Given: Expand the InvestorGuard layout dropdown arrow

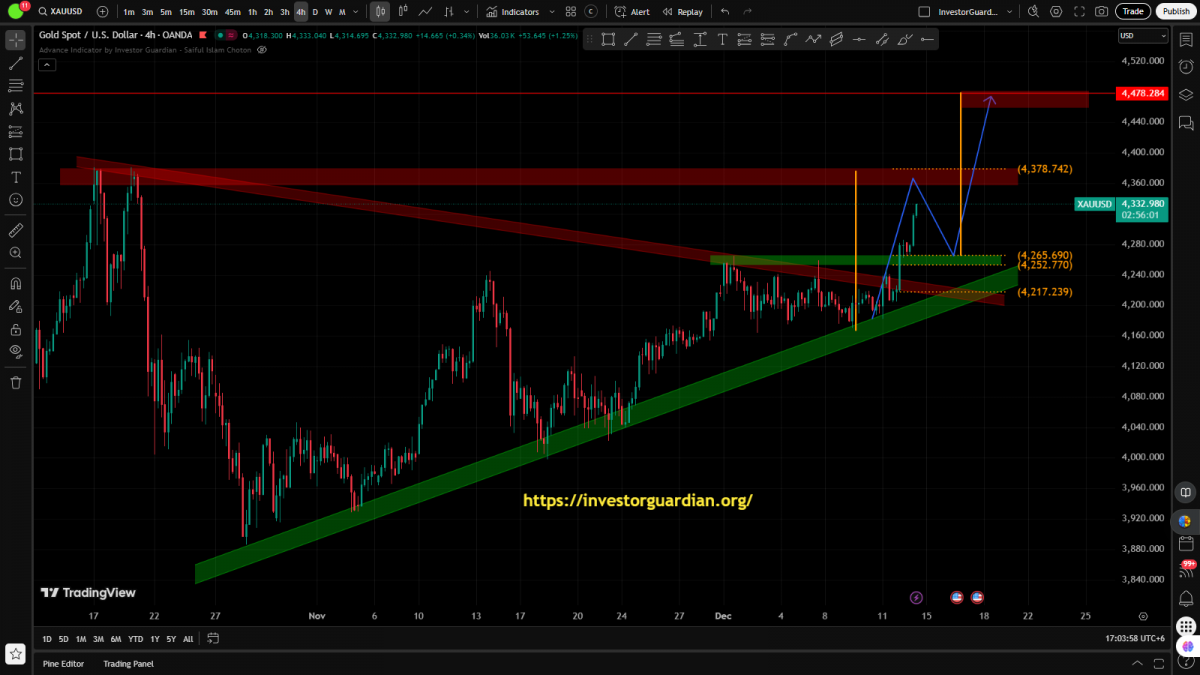Looking at the screenshot, I should [x=1010, y=12].
